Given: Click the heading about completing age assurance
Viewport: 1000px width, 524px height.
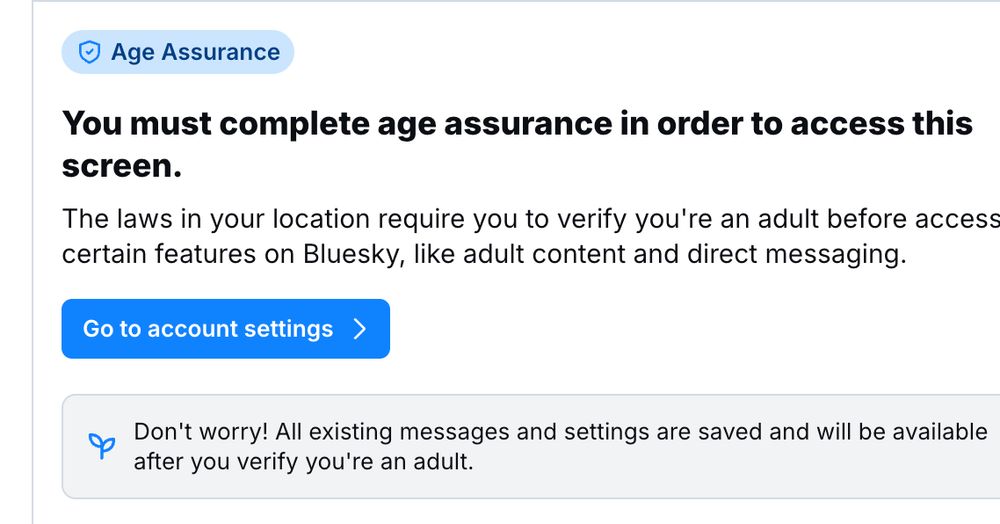Looking at the screenshot, I should pyautogui.click(x=517, y=144).
